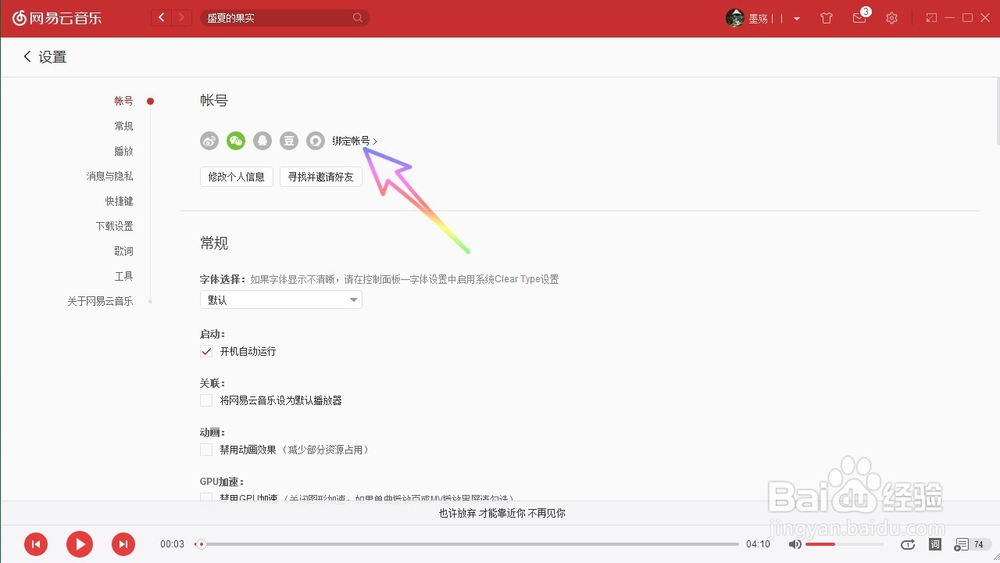1000x563 pixels.
Task: Open the 绑定帐号 link
Action: (355, 140)
